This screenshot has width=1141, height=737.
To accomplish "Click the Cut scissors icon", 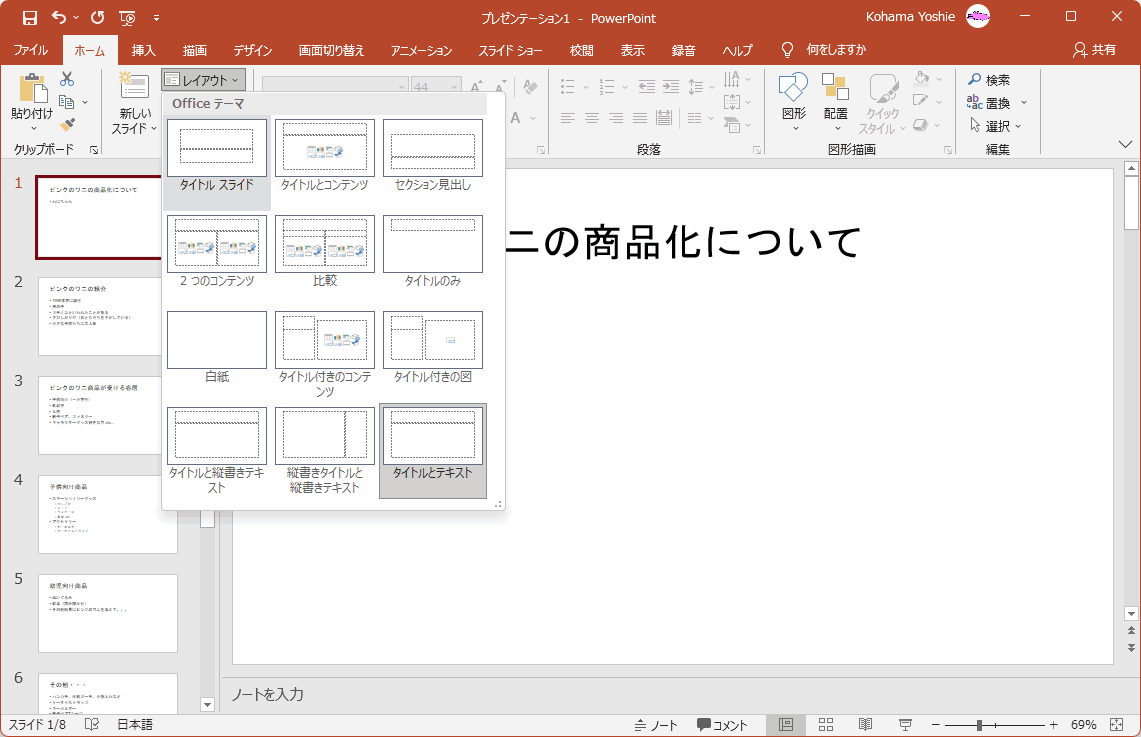I will tap(67, 79).
